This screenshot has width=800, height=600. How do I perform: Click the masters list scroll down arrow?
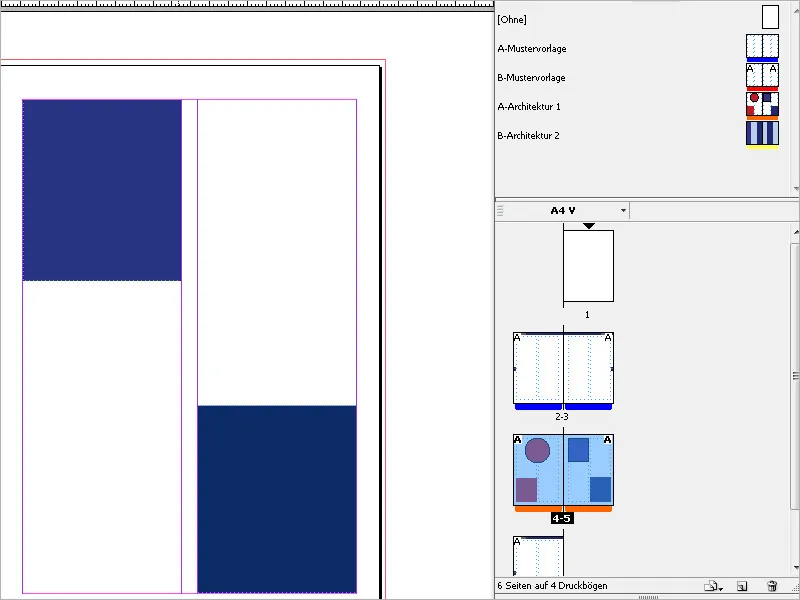tap(796, 189)
